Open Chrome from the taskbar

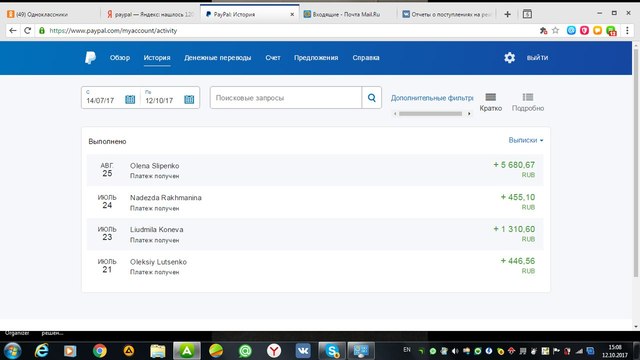[100, 351]
